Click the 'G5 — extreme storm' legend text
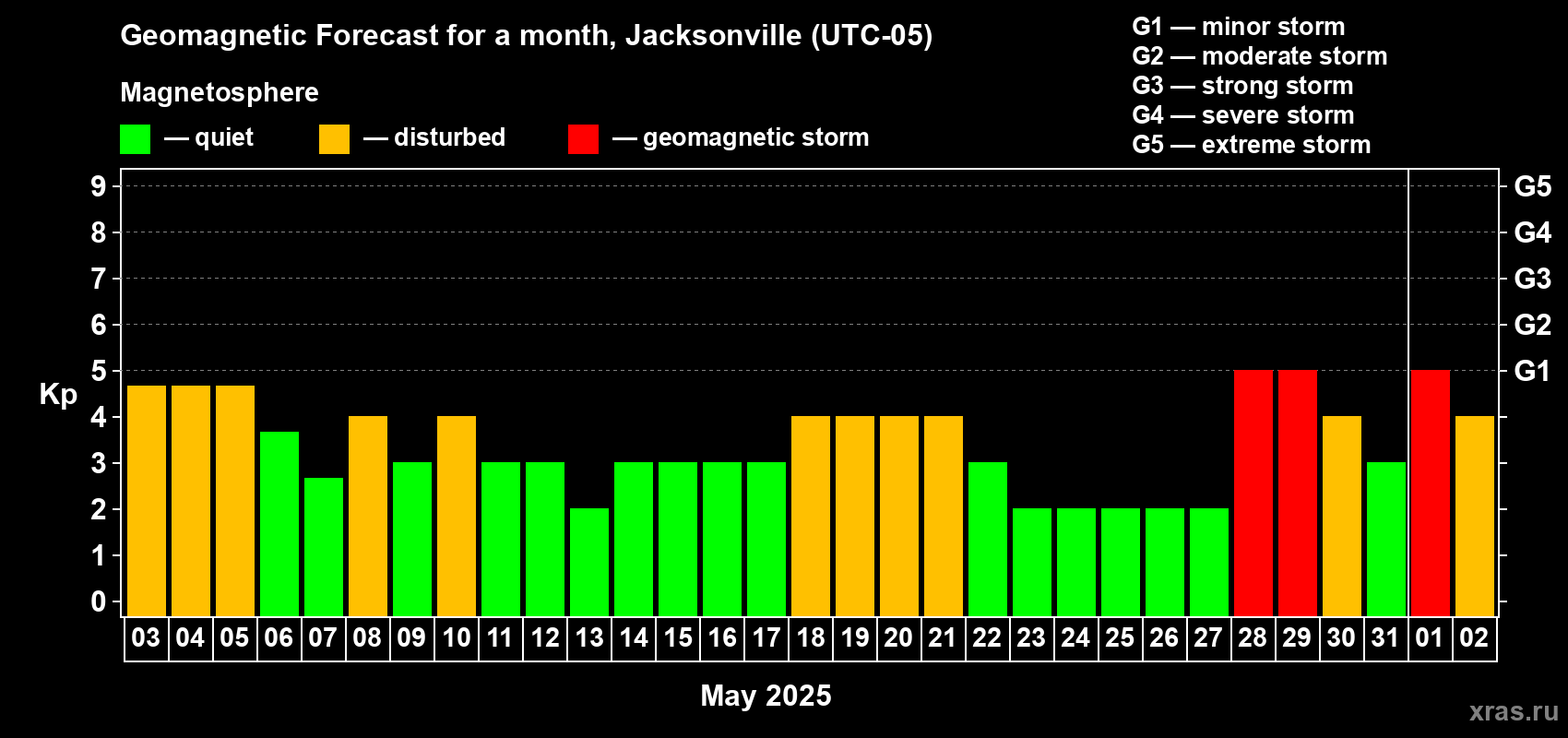1568x738 pixels. coord(1252,145)
